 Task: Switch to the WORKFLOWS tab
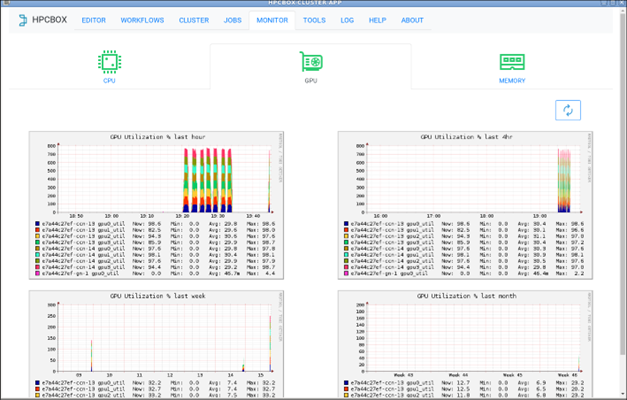click(x=142, y=20)
